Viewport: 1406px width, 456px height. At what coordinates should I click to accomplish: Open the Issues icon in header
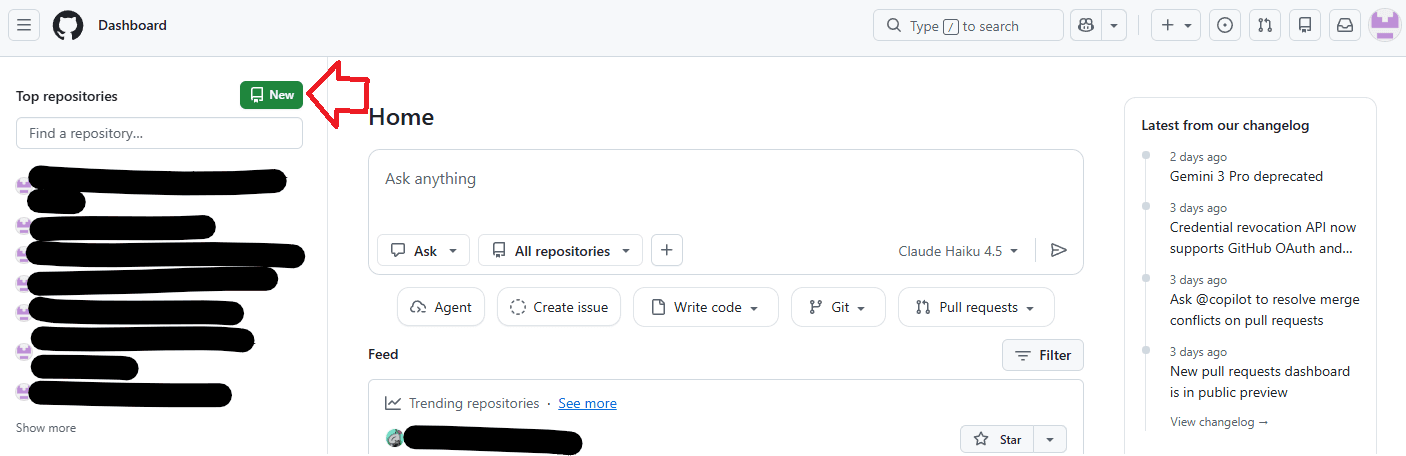[1225, 26]
